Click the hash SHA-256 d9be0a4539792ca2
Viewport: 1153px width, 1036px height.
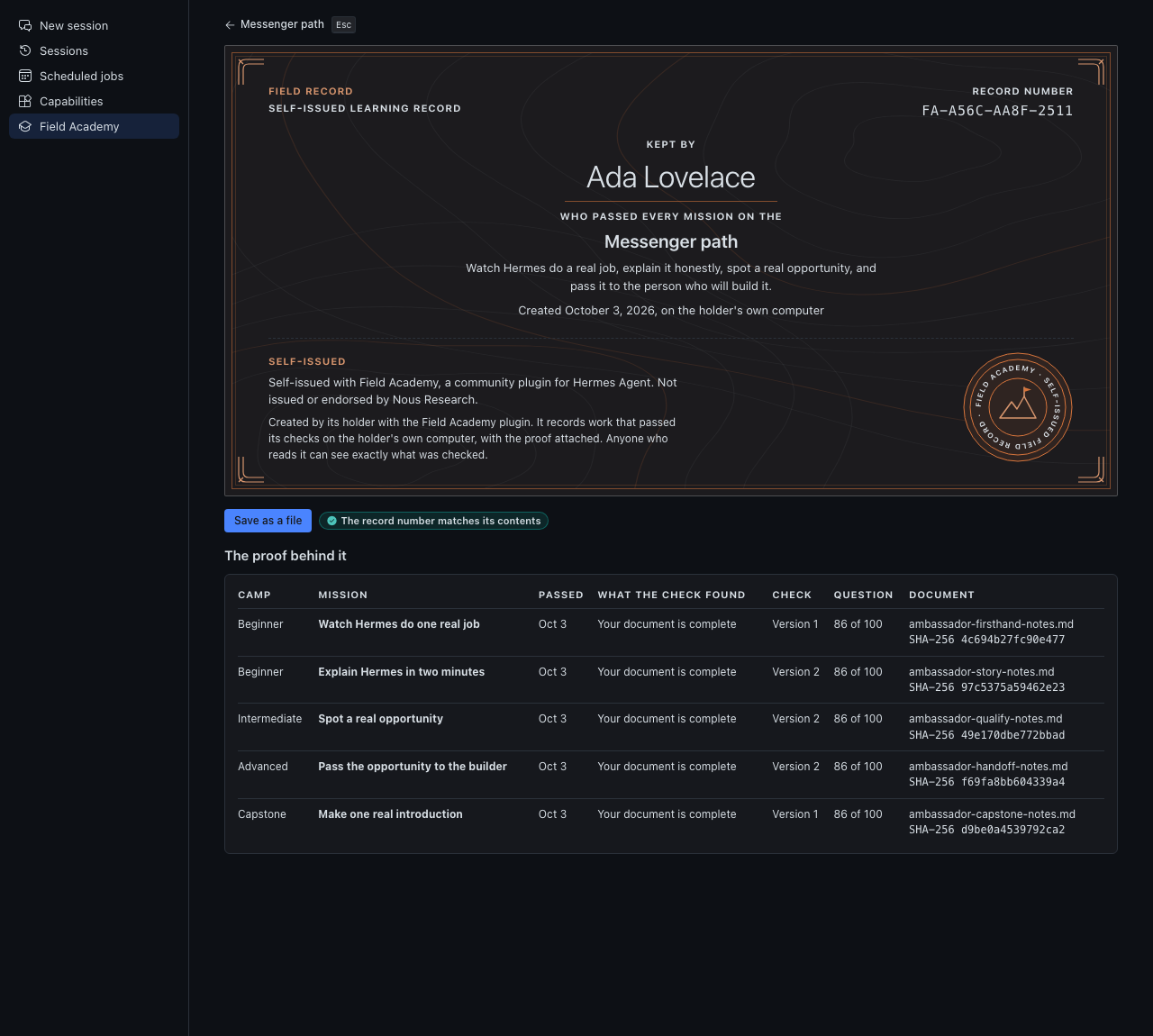click(986, 830)
